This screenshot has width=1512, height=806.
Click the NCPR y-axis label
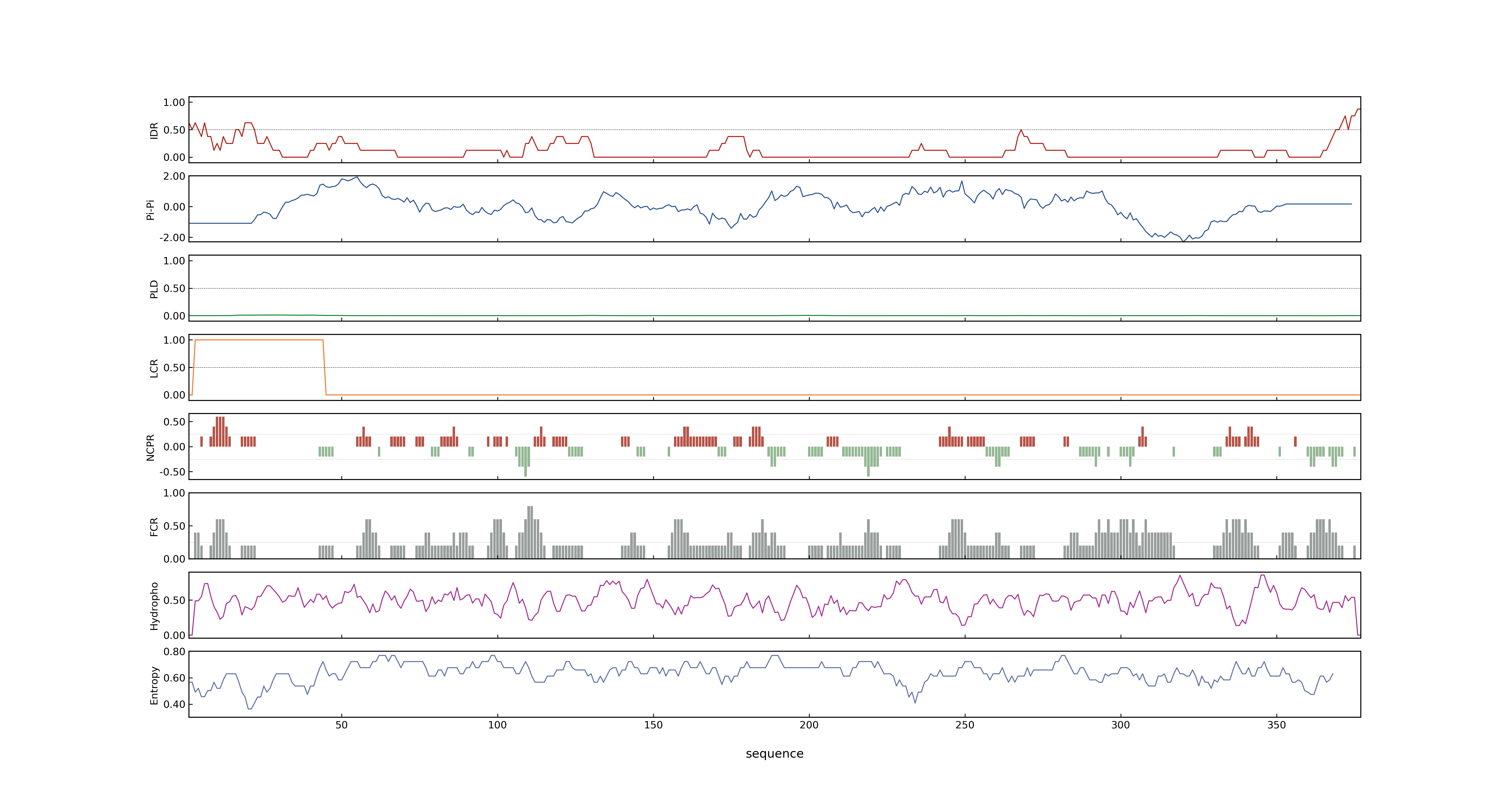tap(150, 448)
